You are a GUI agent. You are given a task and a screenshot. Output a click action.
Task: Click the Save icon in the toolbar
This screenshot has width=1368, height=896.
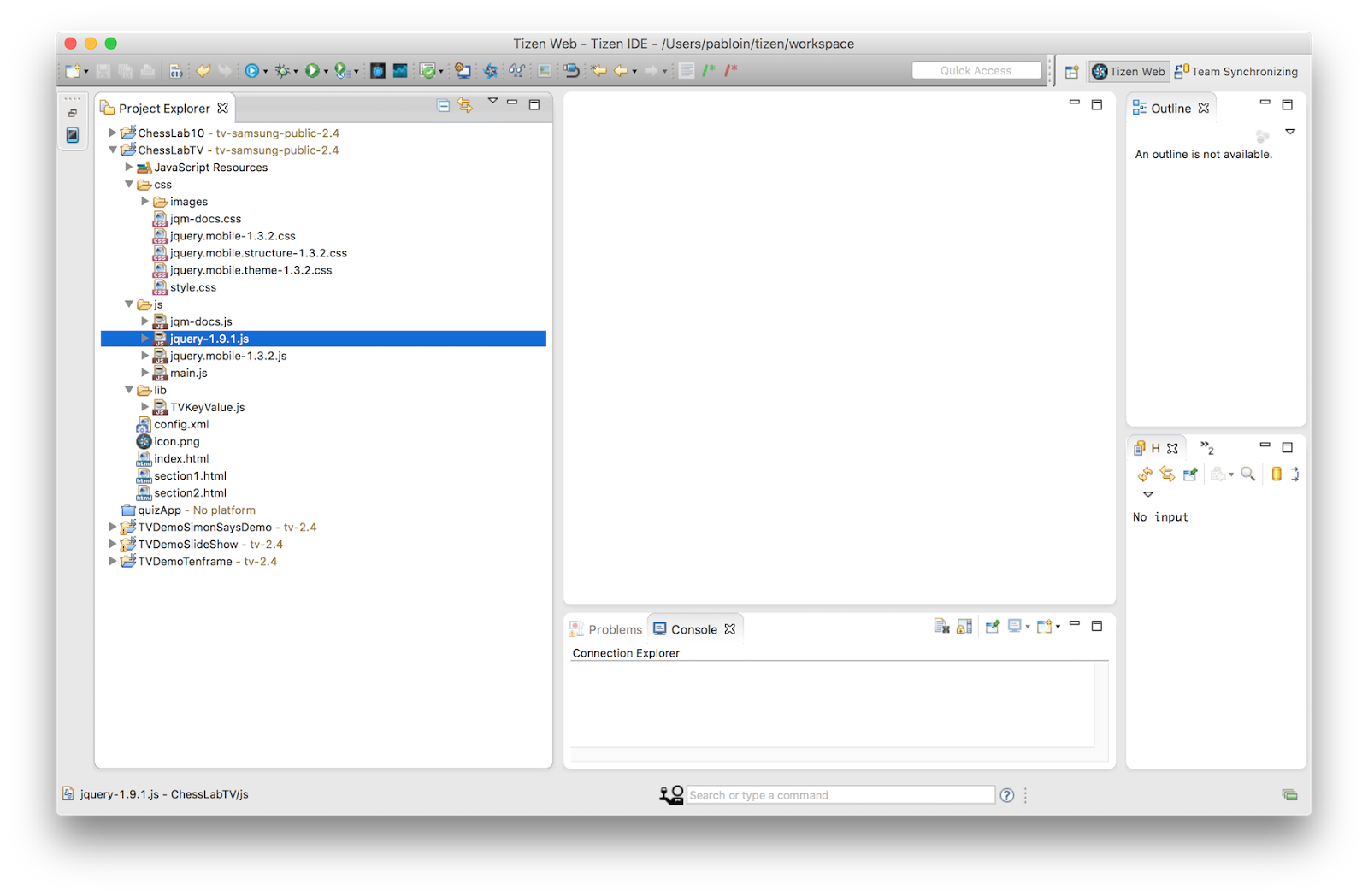point(102,70)
